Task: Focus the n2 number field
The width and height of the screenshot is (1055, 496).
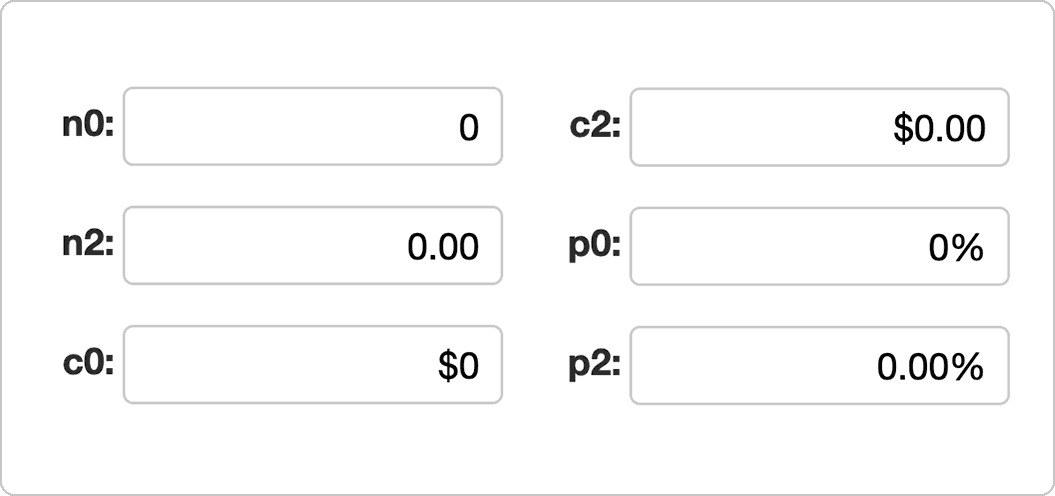Action: 312,246
